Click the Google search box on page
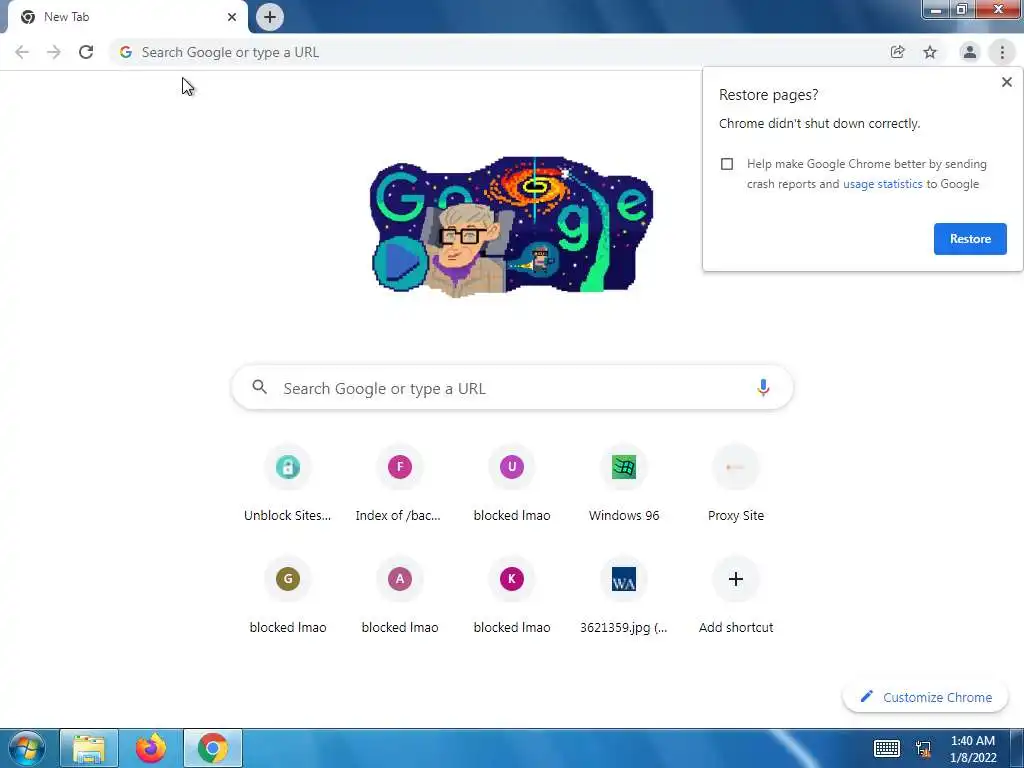 point(513,388)
